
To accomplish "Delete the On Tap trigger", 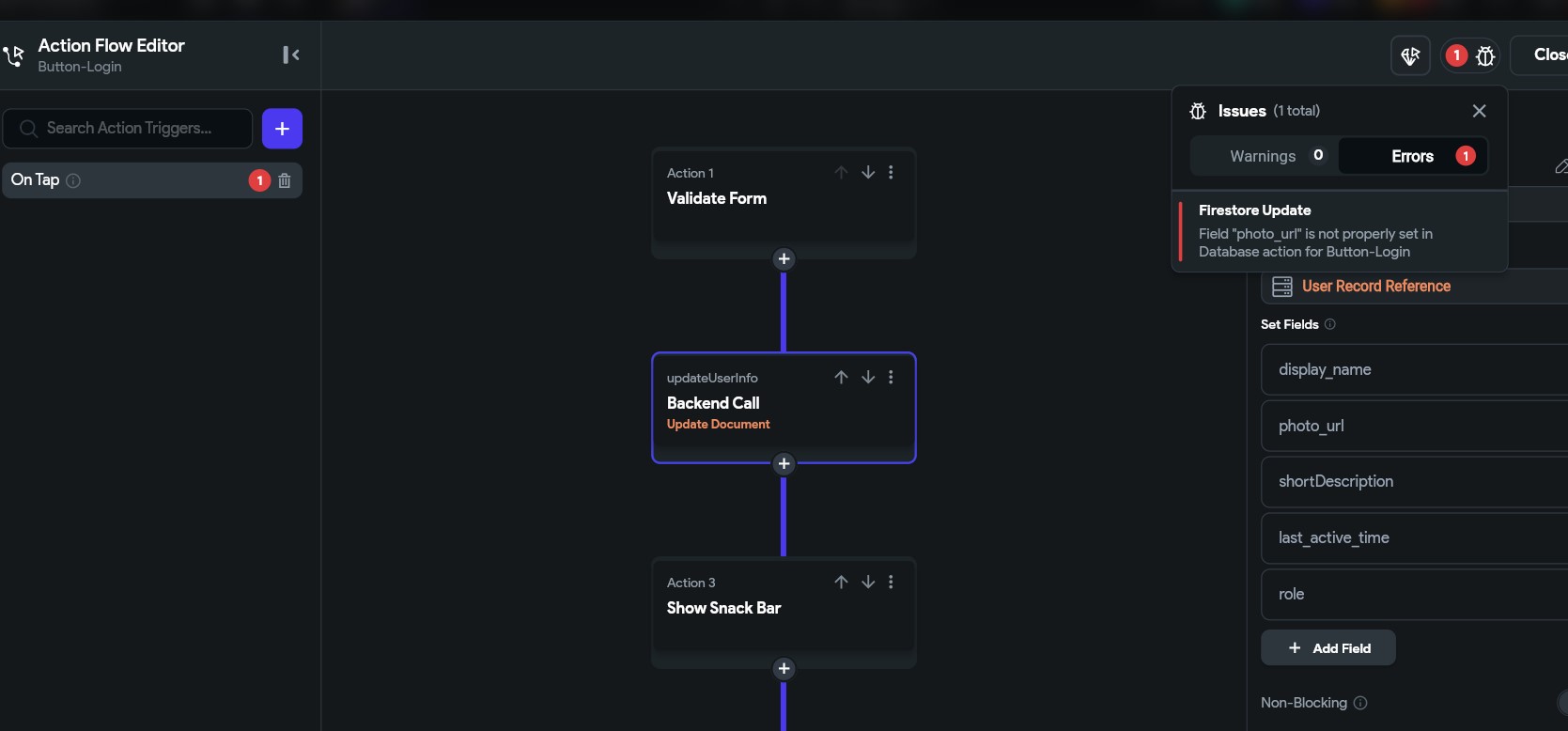I will (x=285, y=180).
